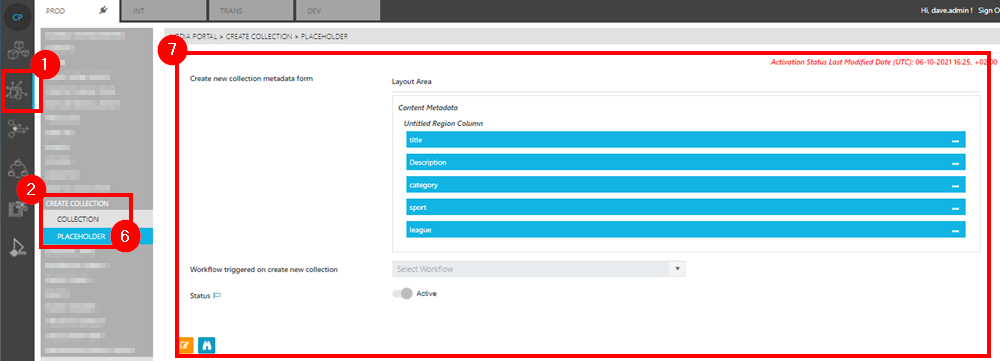
Task: Click CREATE COLLECTION in the breadcrumb
Action: (x=259, y=37)
